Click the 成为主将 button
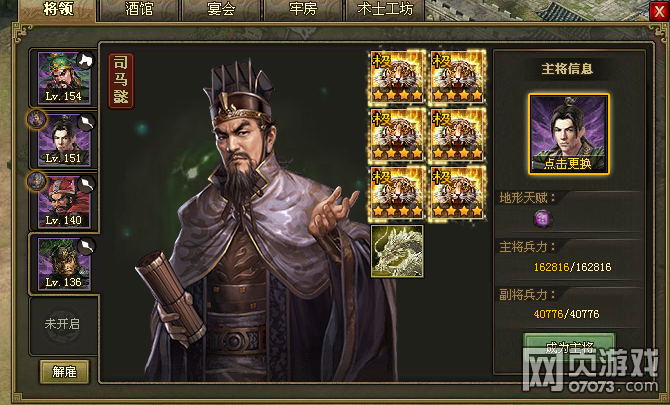 [x=569, y=347]
